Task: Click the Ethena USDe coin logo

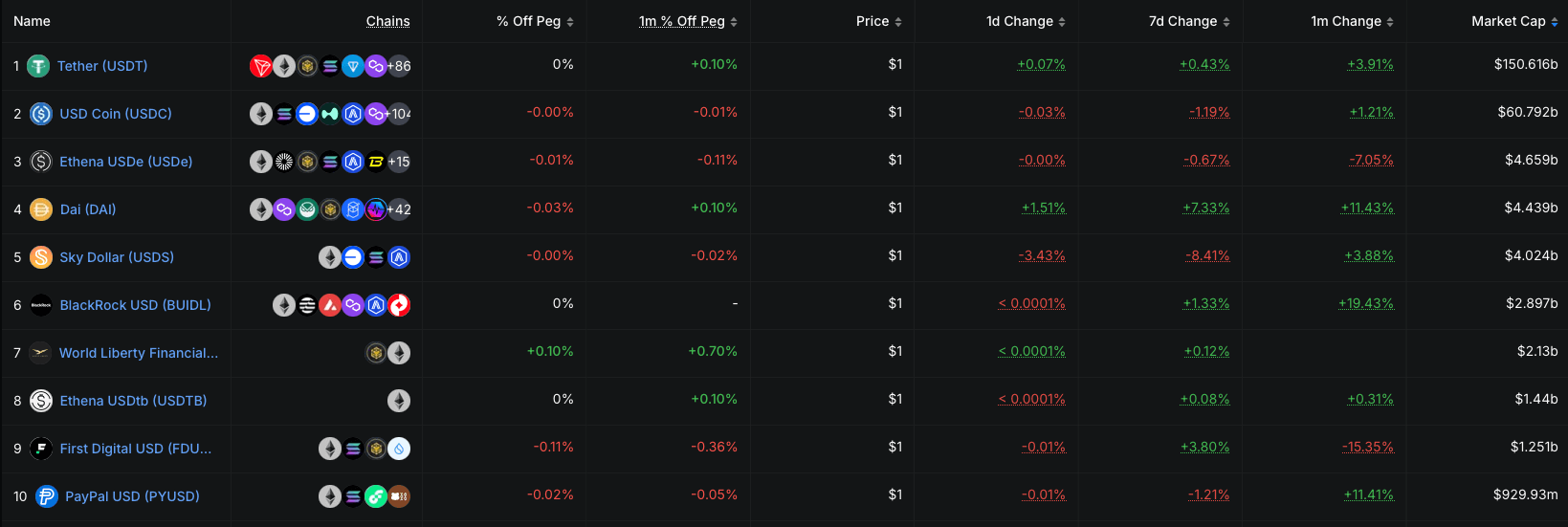Action: pyautogui.click(x=41, y=162)
